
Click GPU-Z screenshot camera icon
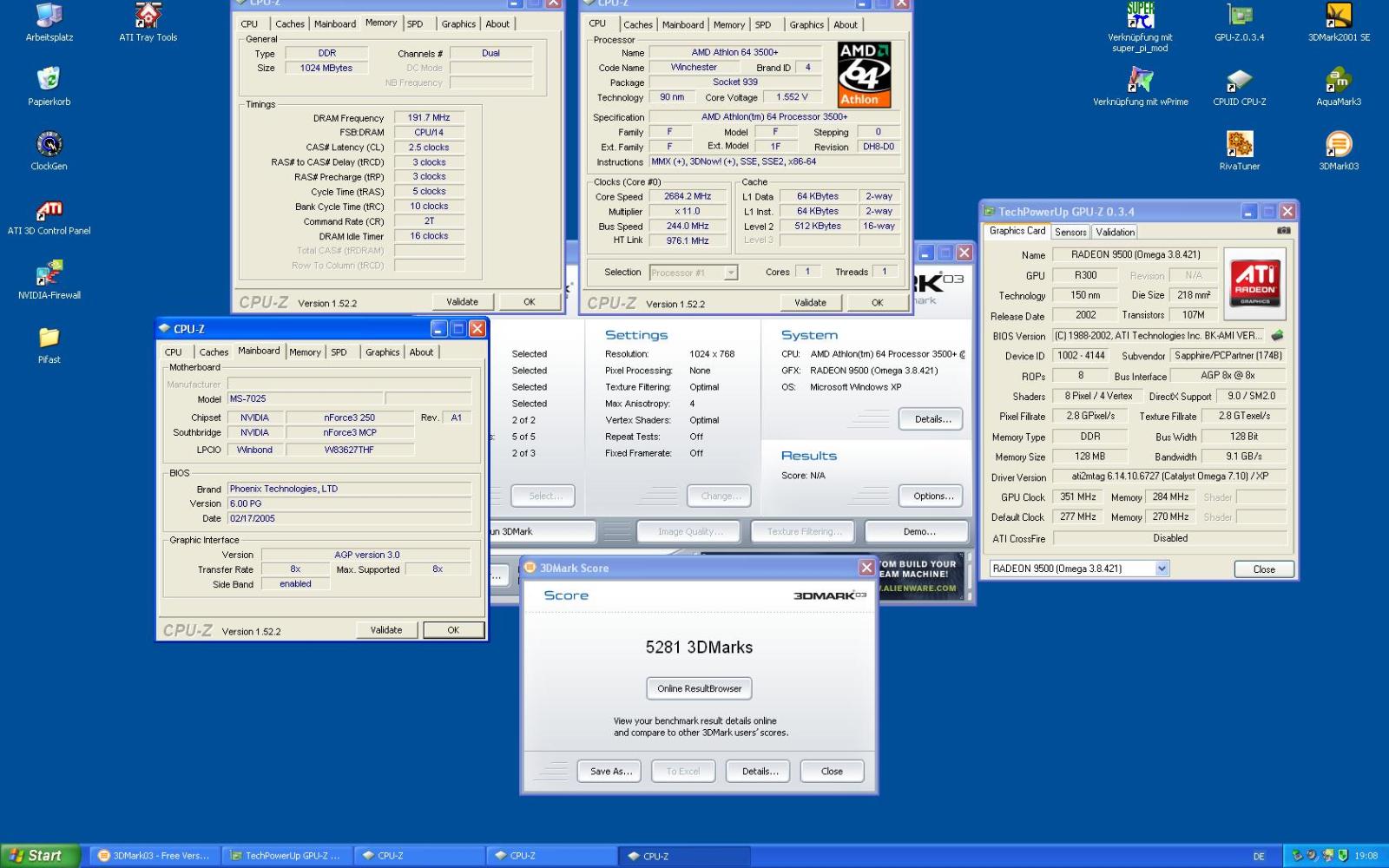1283,231
